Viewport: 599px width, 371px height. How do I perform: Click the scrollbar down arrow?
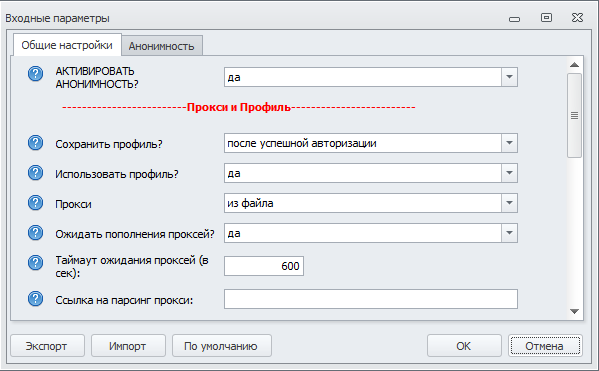click(575, 311)
